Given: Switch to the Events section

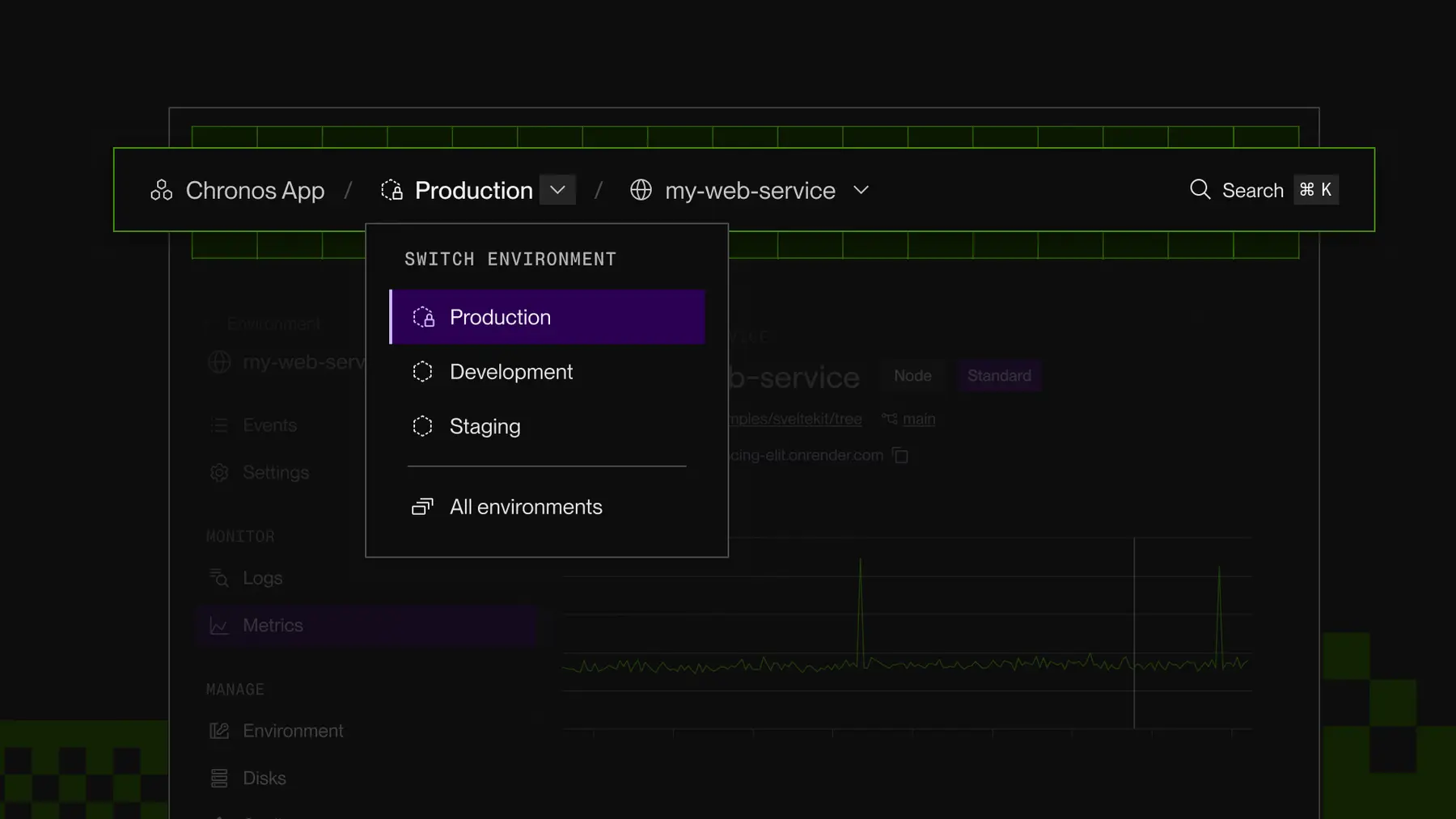Looking at the screenshot, I should [269, 424].
